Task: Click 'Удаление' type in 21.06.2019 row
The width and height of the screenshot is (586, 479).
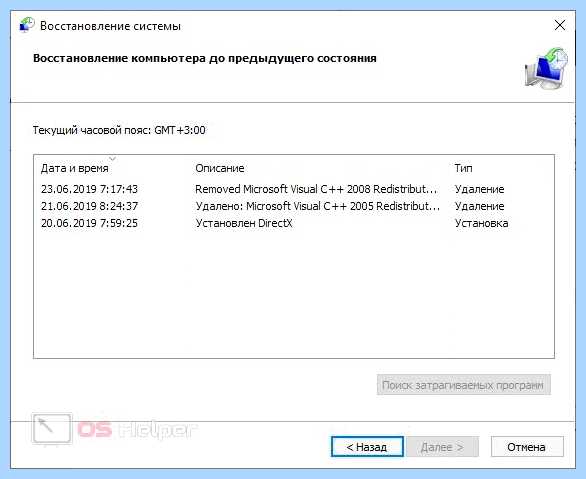Action: [479, 206]
